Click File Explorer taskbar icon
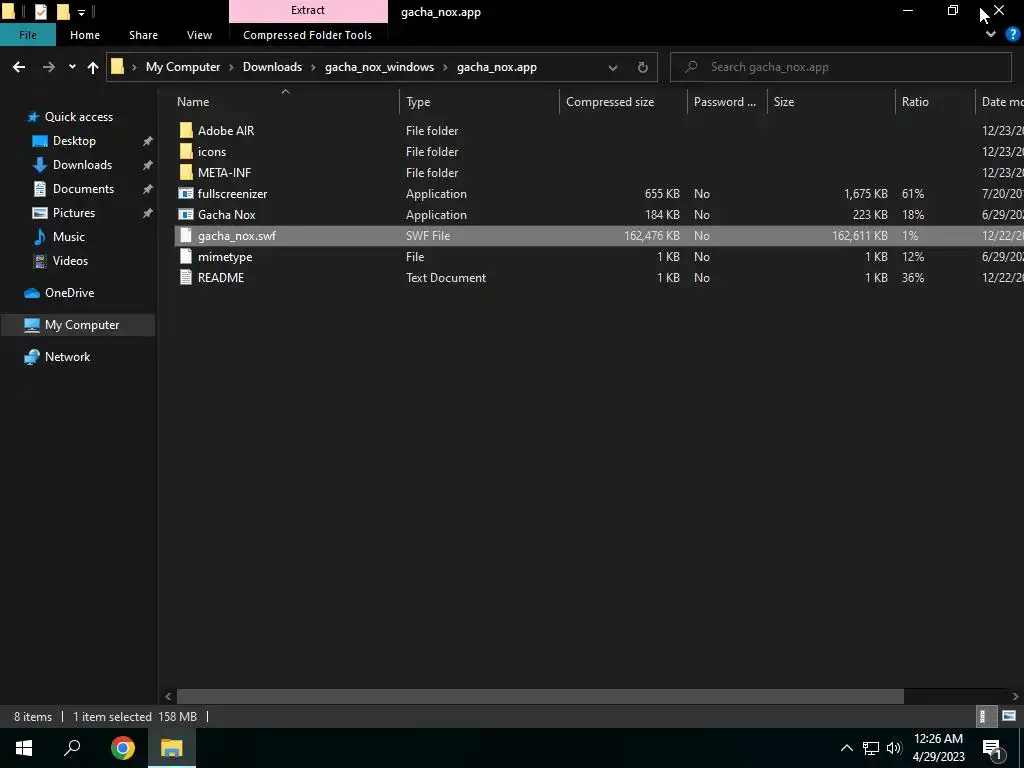 click(x=172, y=748)
